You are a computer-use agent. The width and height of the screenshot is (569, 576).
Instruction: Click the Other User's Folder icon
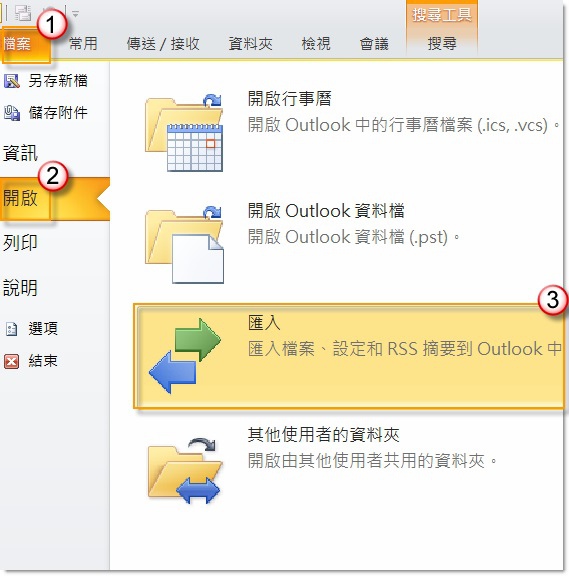185,471
